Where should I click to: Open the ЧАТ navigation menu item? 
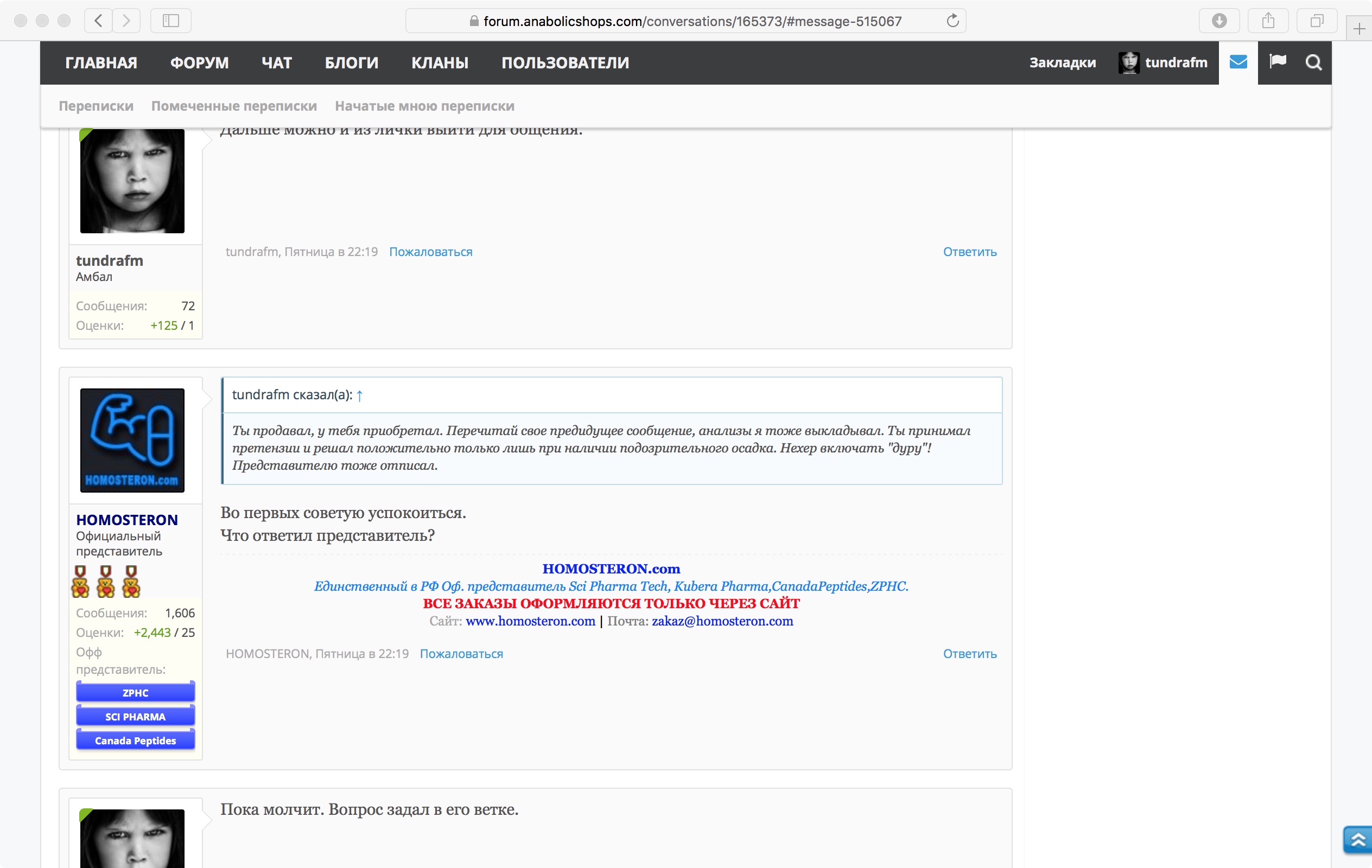click(x=276, y=62)
